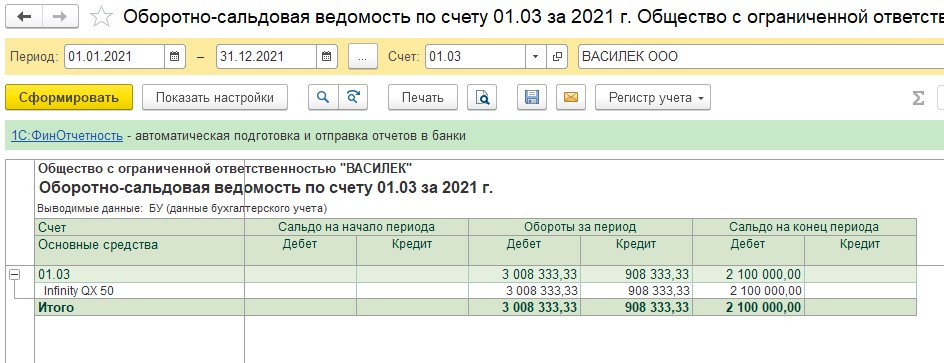Select the 01.03 account row cell
The height and width of the screenshot is (363, 944).
(140, 275)
